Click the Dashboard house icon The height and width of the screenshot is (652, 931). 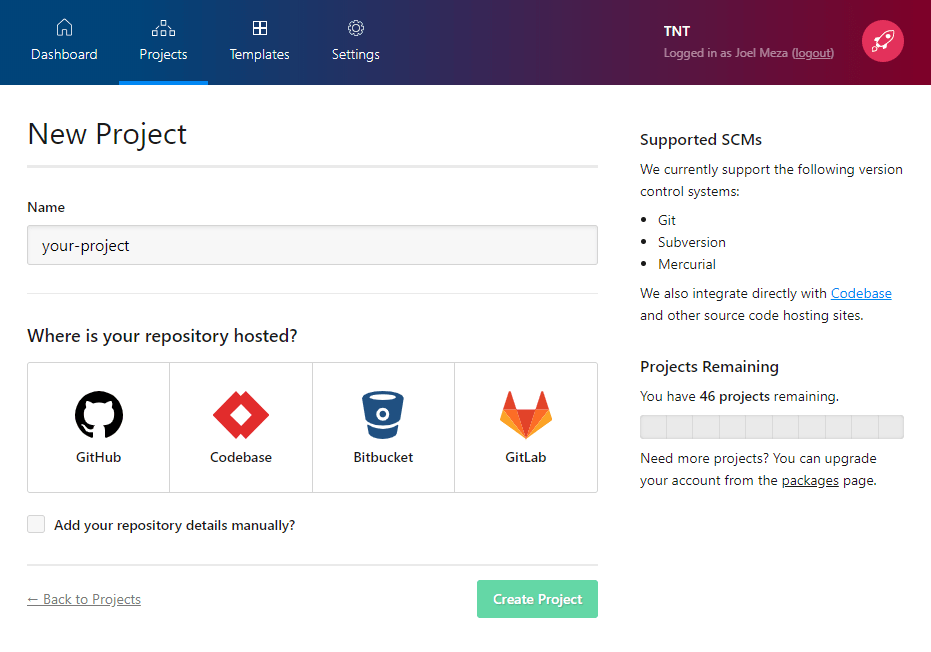pos(64,27)
